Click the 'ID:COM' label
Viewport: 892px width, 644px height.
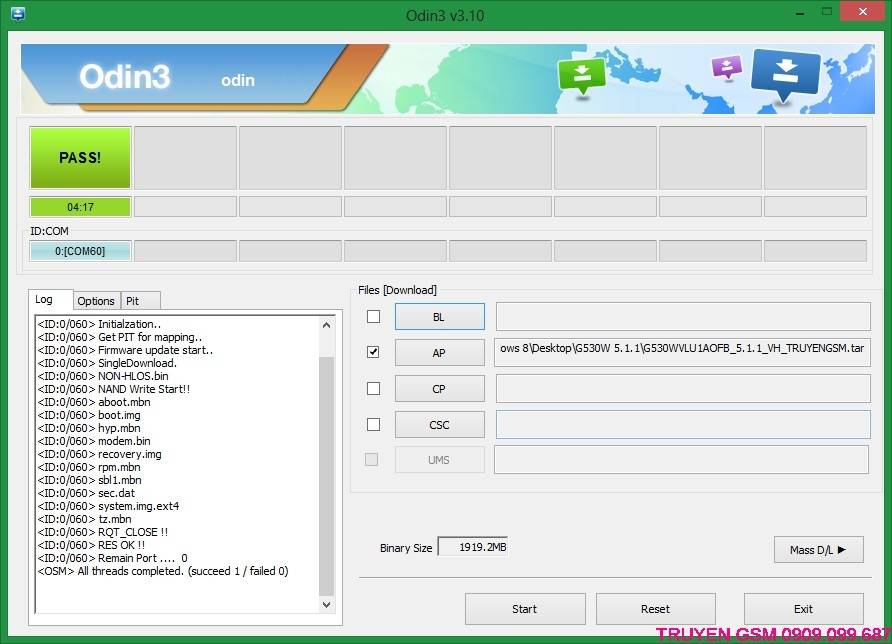point(49,231)
